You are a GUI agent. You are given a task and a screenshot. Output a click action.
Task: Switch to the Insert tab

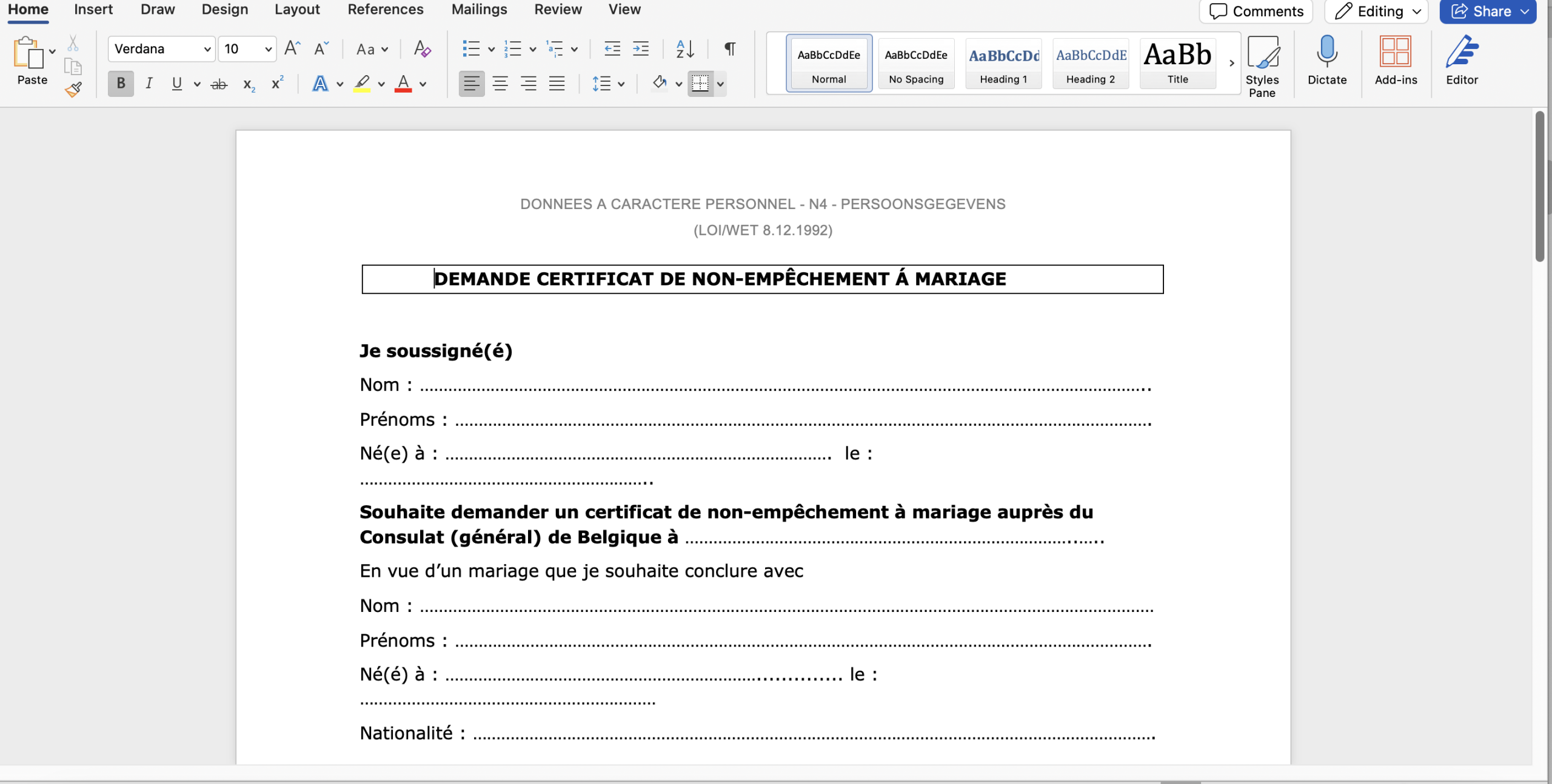93,10
